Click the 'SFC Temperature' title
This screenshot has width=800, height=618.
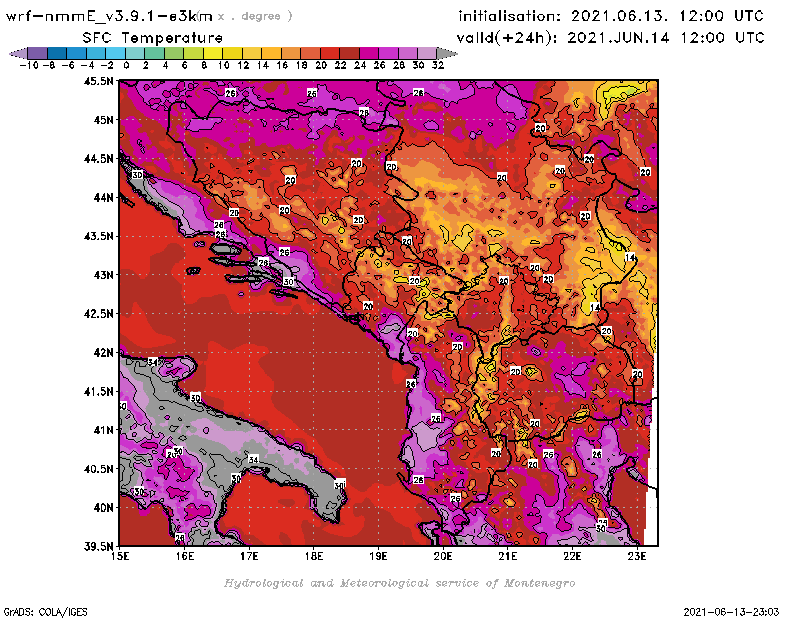[153, 38]
